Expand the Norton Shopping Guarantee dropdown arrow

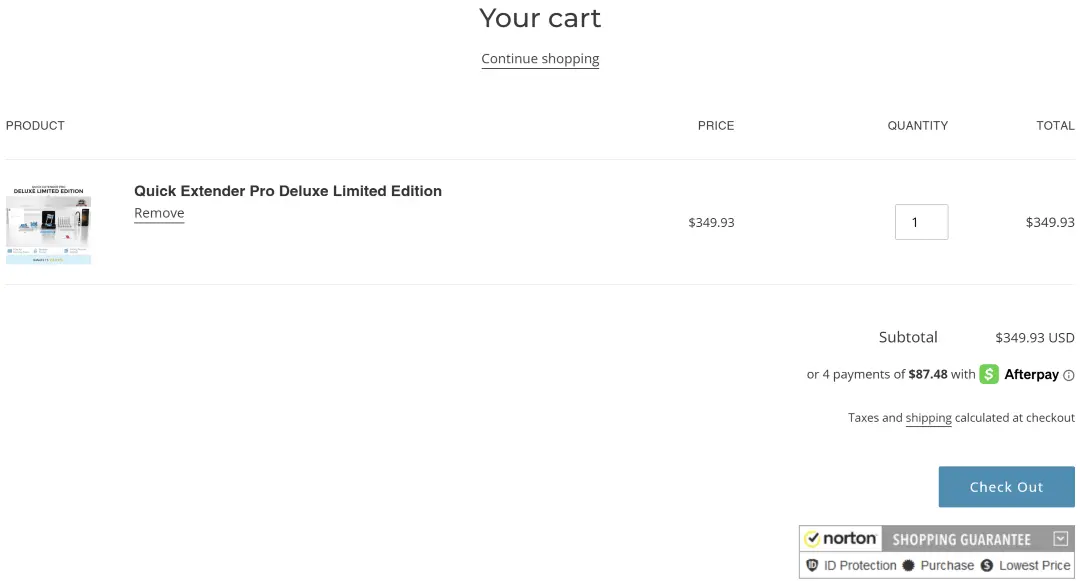[1061, 539]
